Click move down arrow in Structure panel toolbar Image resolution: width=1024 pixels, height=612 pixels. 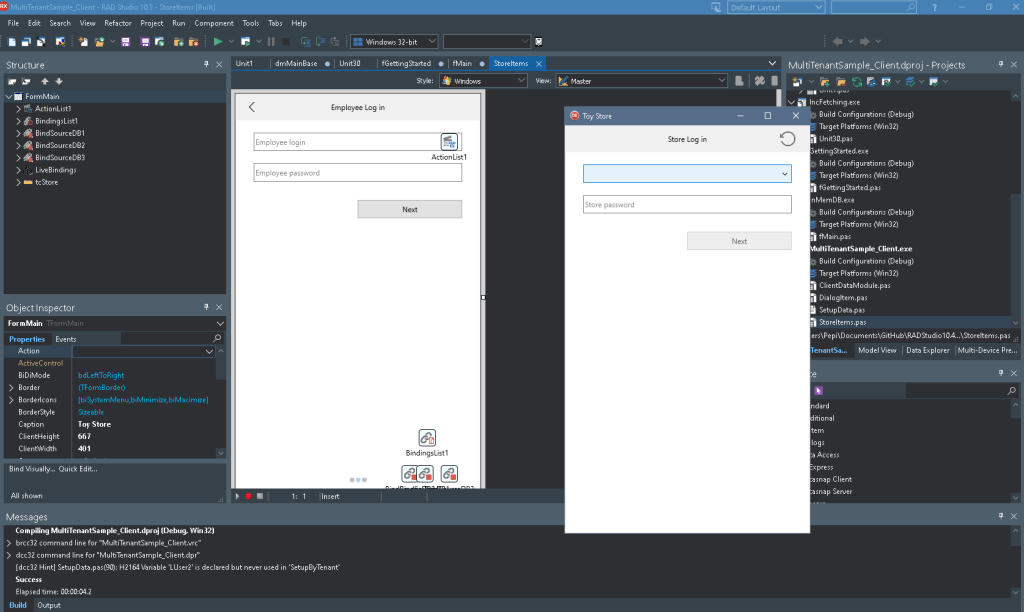pos(59,82)
